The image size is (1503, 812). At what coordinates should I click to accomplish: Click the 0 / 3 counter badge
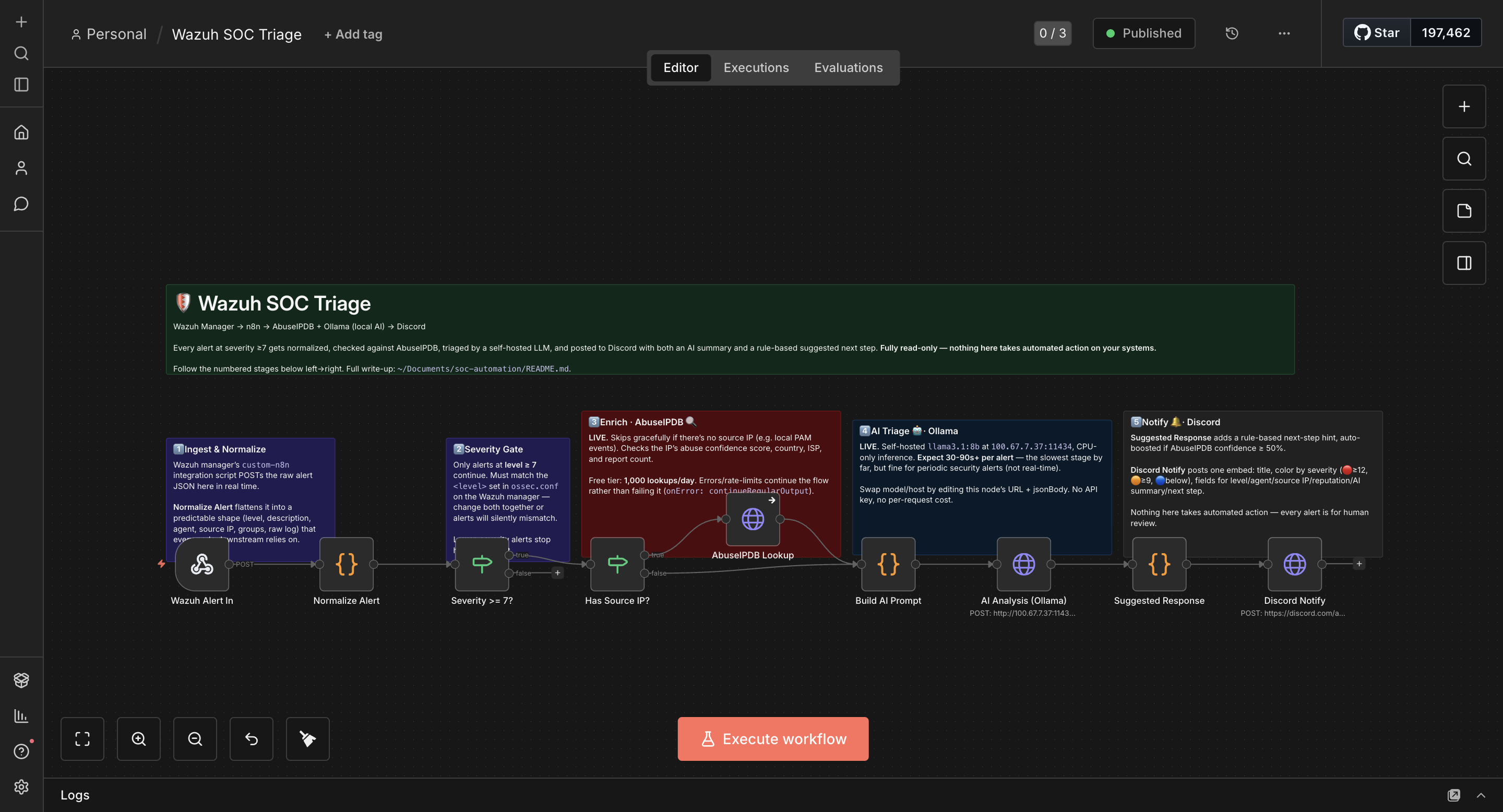click(x=1053, y=33)
